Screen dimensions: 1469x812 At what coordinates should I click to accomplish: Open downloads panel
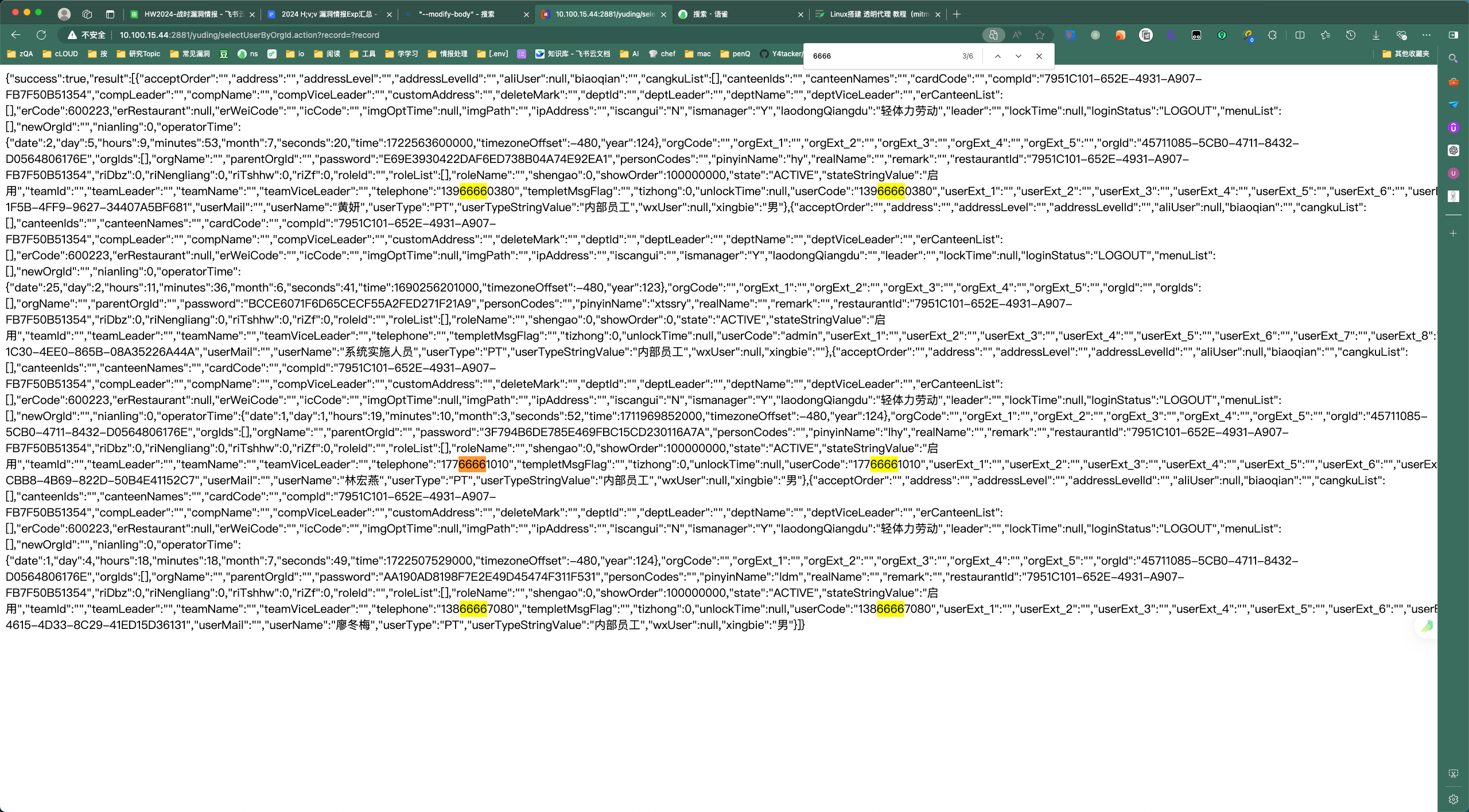click(1376, 35)
